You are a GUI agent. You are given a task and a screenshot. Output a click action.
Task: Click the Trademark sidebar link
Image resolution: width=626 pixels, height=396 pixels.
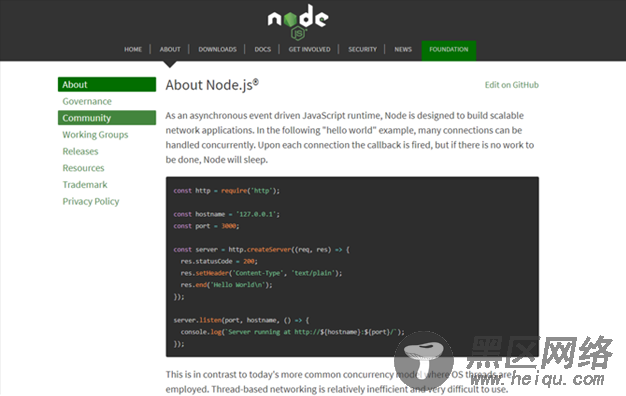pyautogui.click(x=85, y=185)
